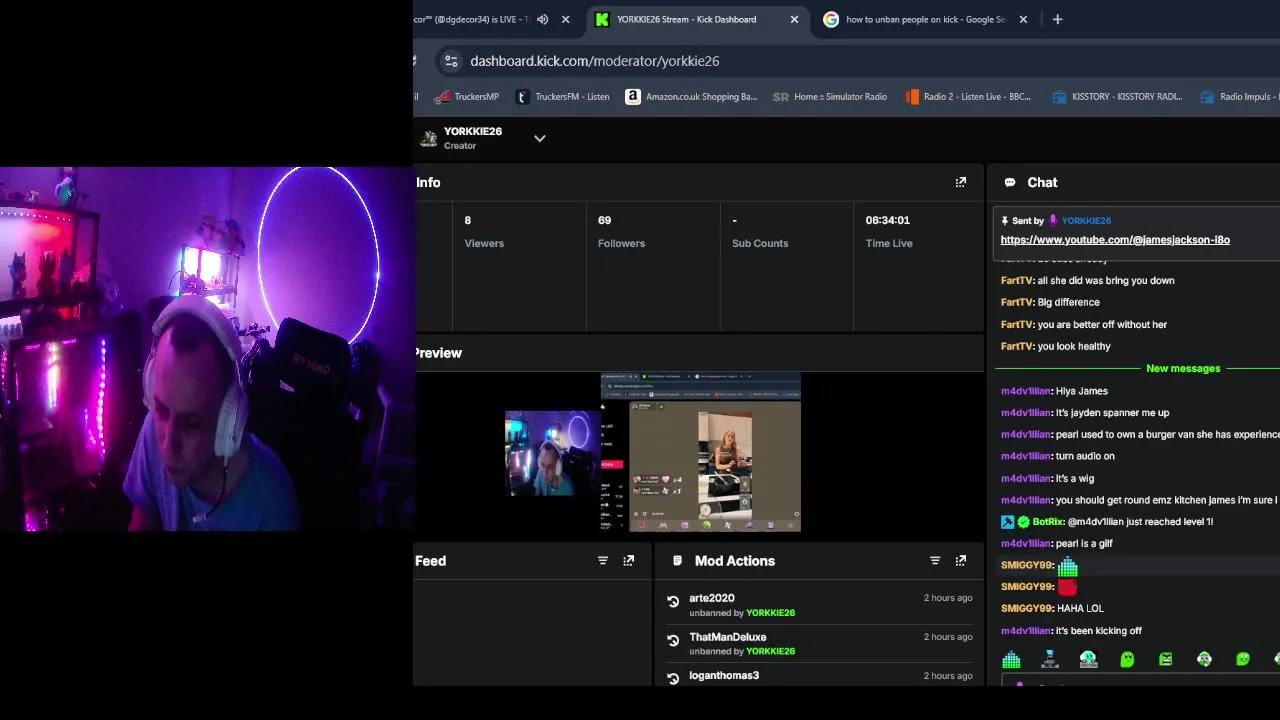Open a new browser tab
This screenshot has width=1280, height=720.
(x=1057, y=19)
